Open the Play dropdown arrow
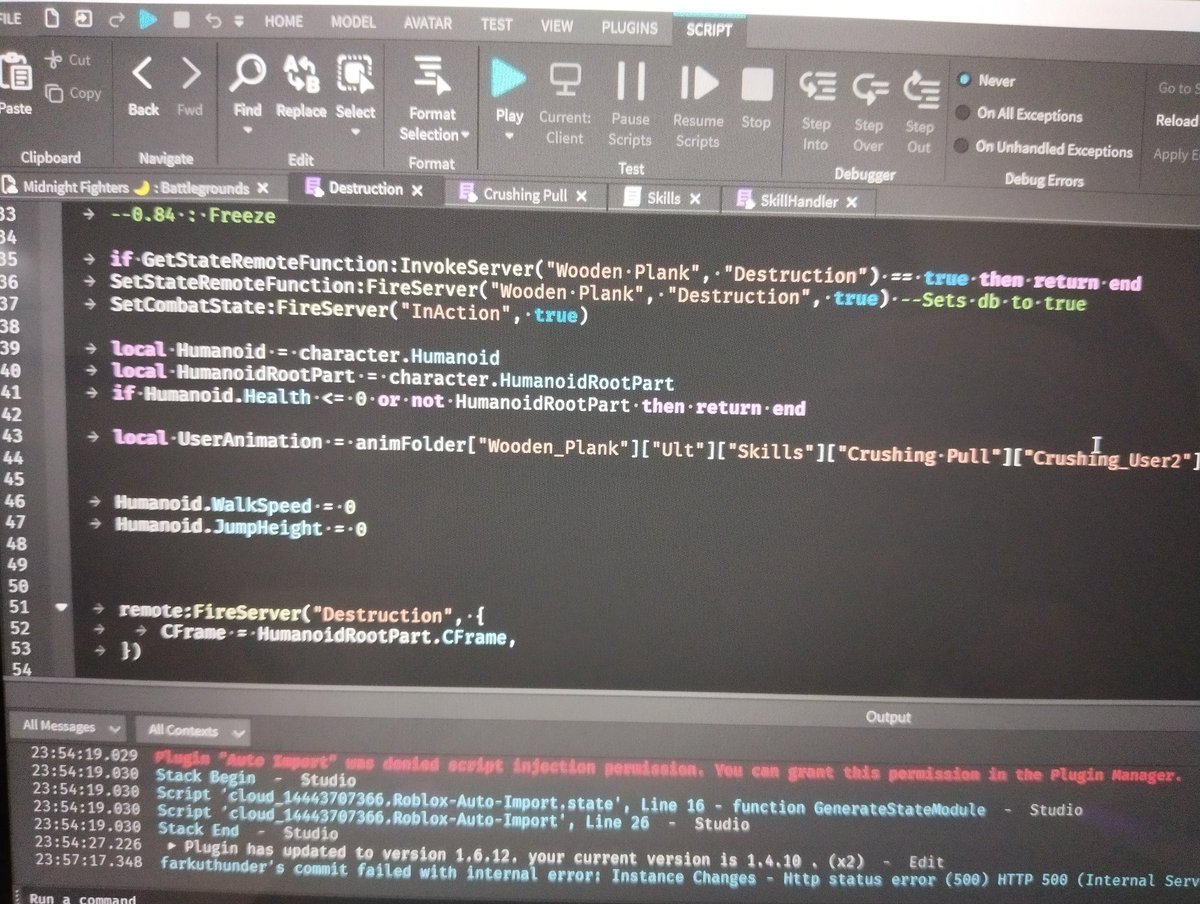This screenshot has height=904, width=1200. pyautogui.click(x=509, y=137)
